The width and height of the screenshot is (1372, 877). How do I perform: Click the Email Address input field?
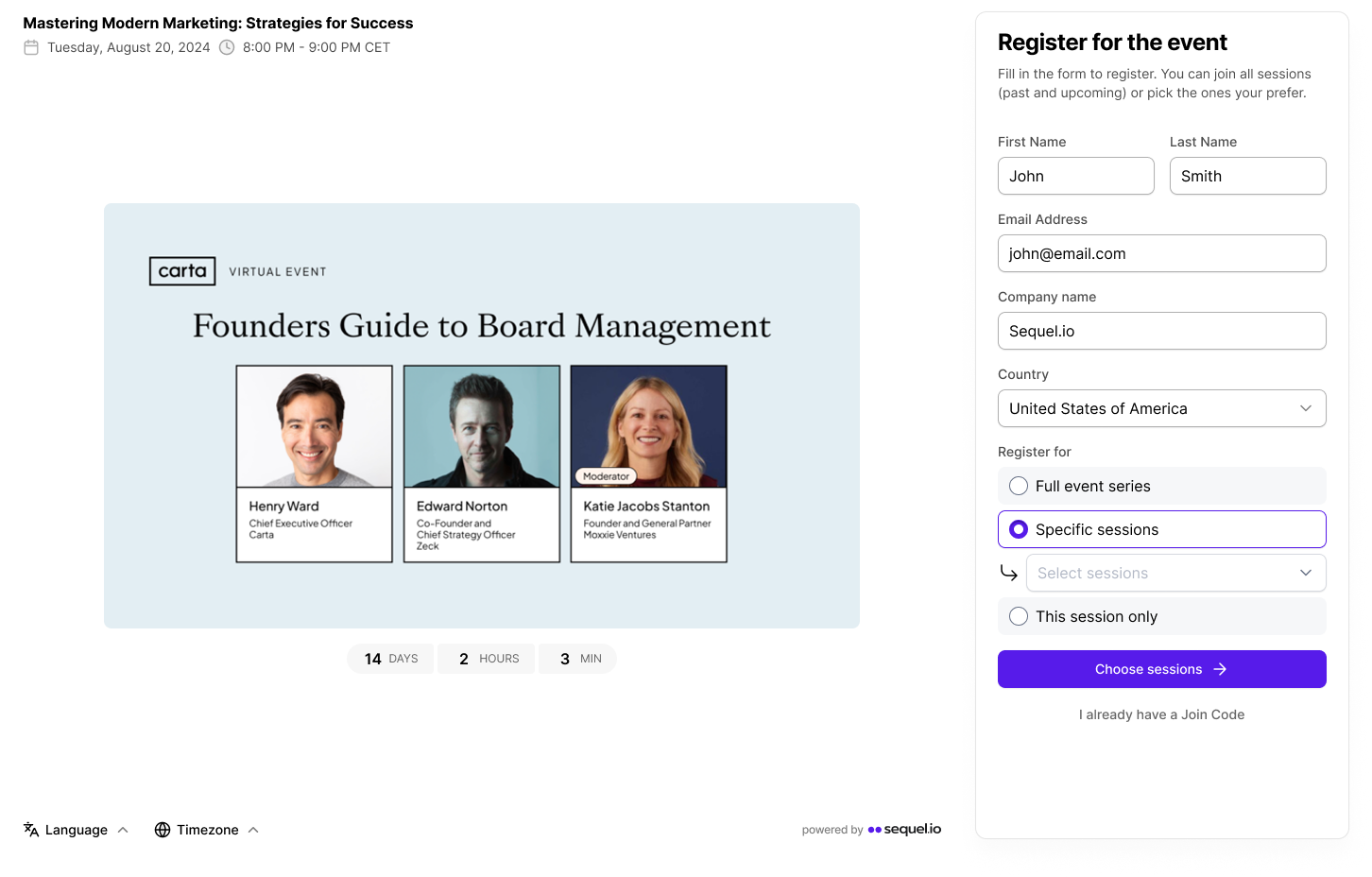[1162, 253]
